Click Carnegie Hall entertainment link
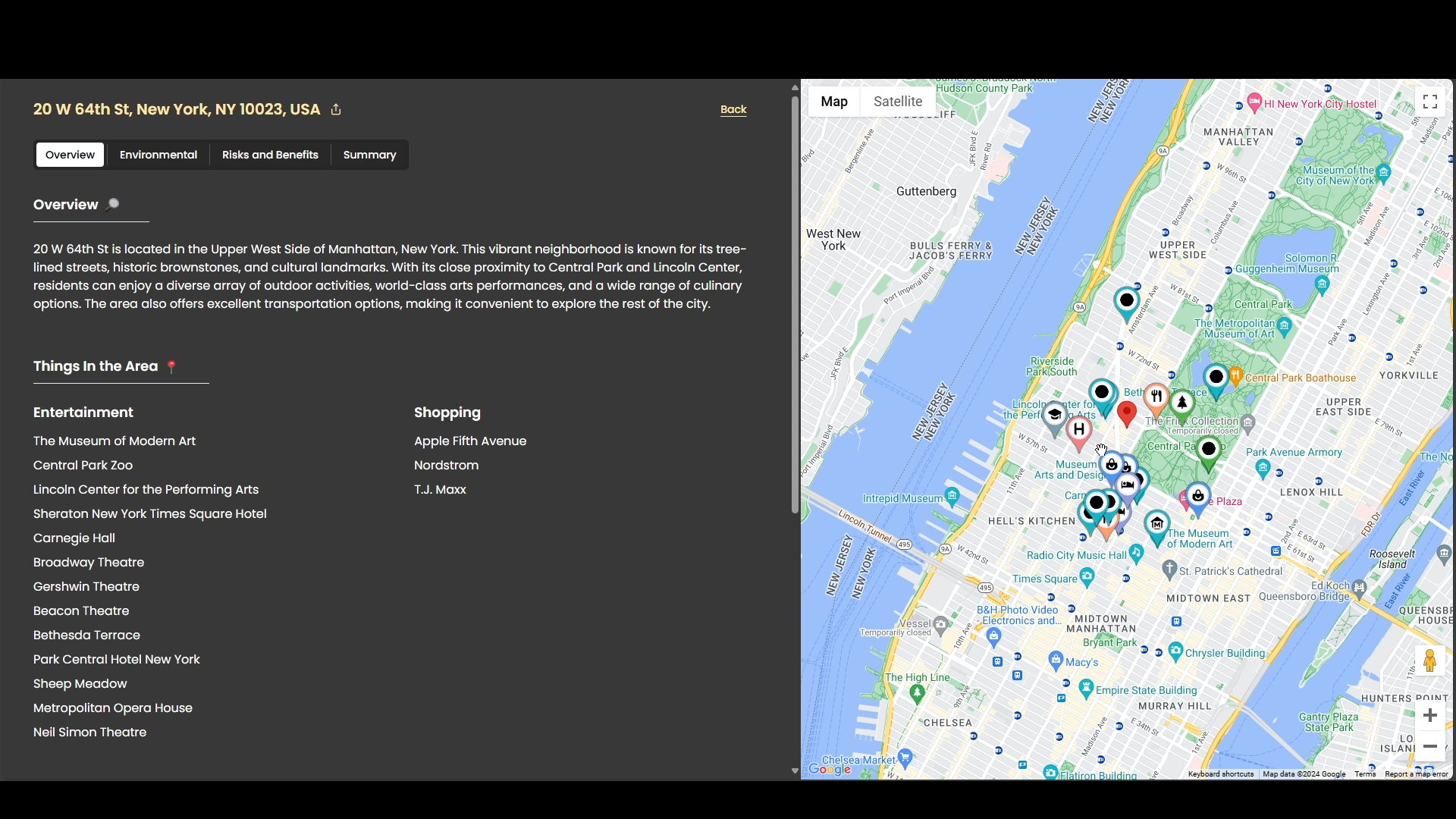1456x819 pixels. (73, 538)
